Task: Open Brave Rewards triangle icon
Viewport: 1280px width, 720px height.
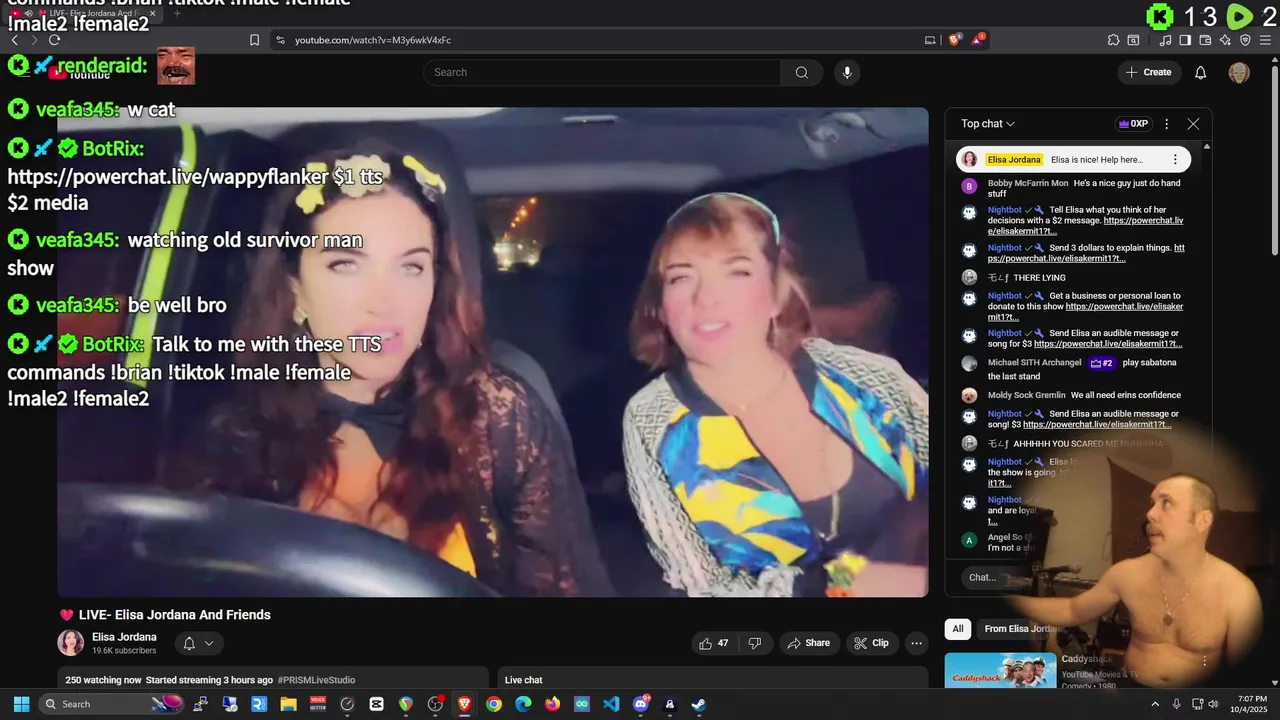Action: (x=979, y=40)
